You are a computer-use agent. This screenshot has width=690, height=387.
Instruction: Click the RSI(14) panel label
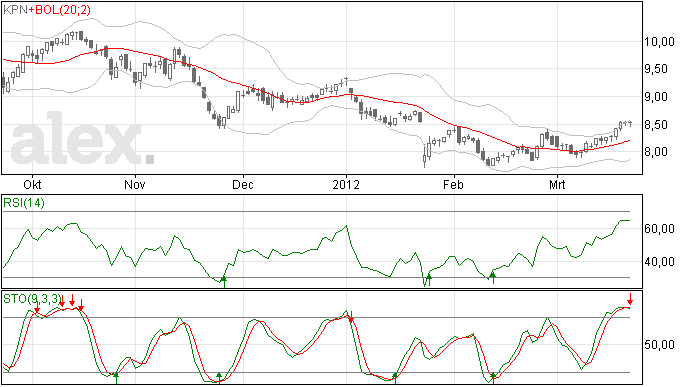click(x=24, y=203)
